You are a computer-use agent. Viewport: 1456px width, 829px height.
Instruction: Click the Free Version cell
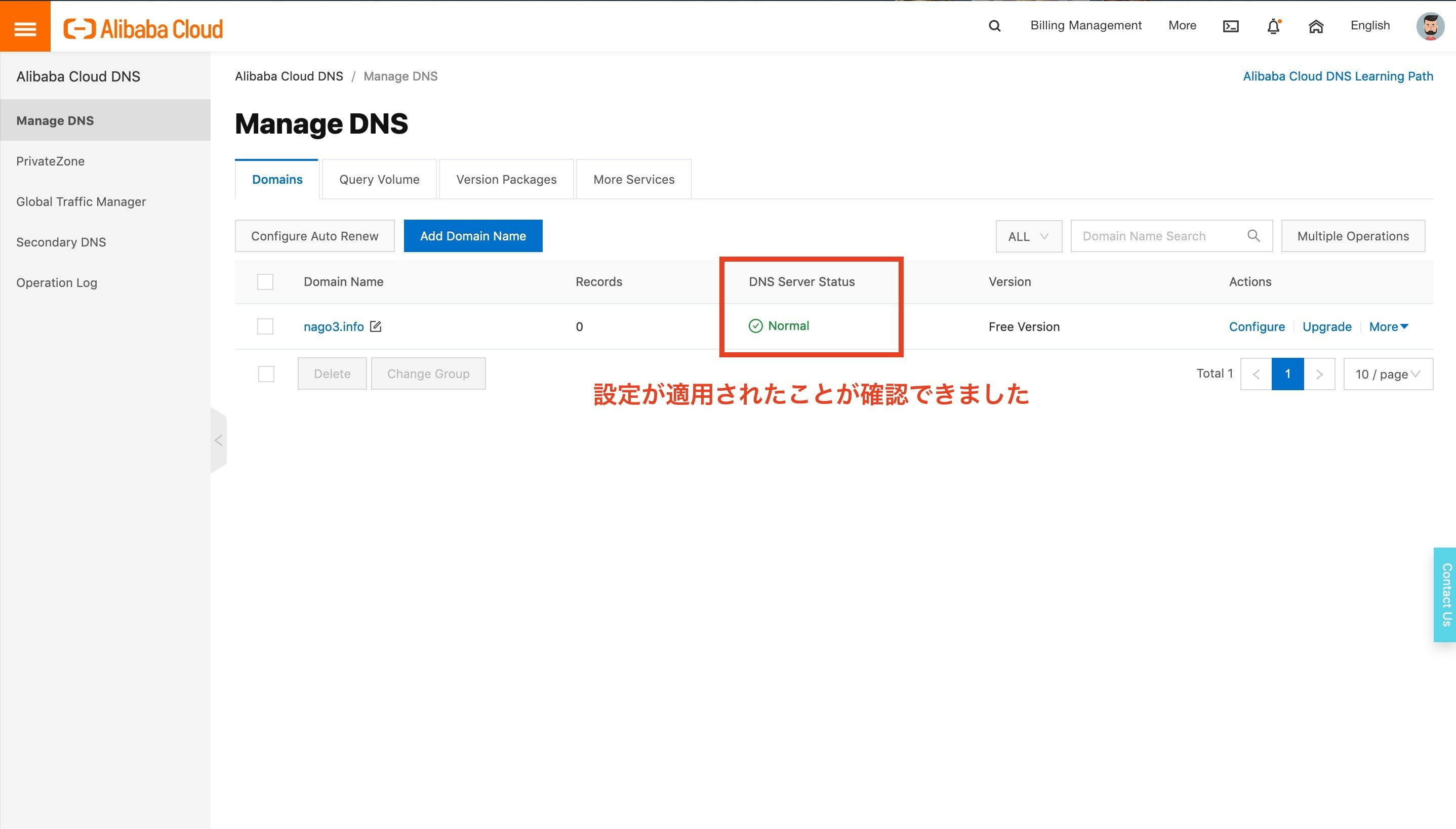tap(1024, 327)
